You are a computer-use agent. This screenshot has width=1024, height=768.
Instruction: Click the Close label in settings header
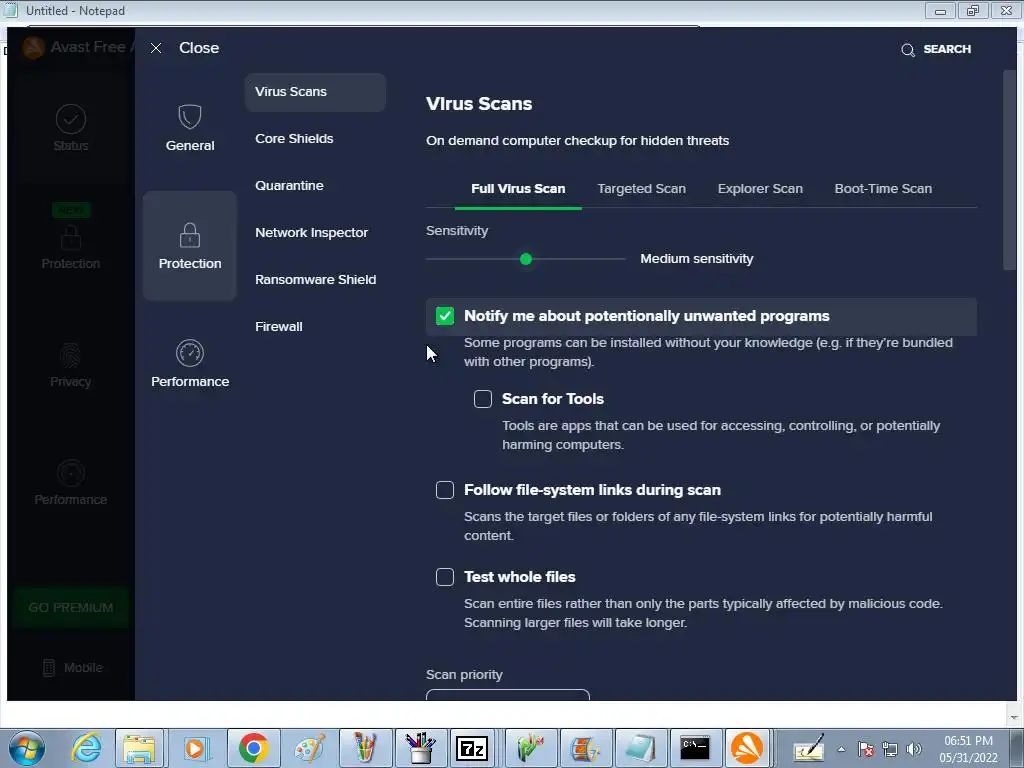tap(199, 48)
